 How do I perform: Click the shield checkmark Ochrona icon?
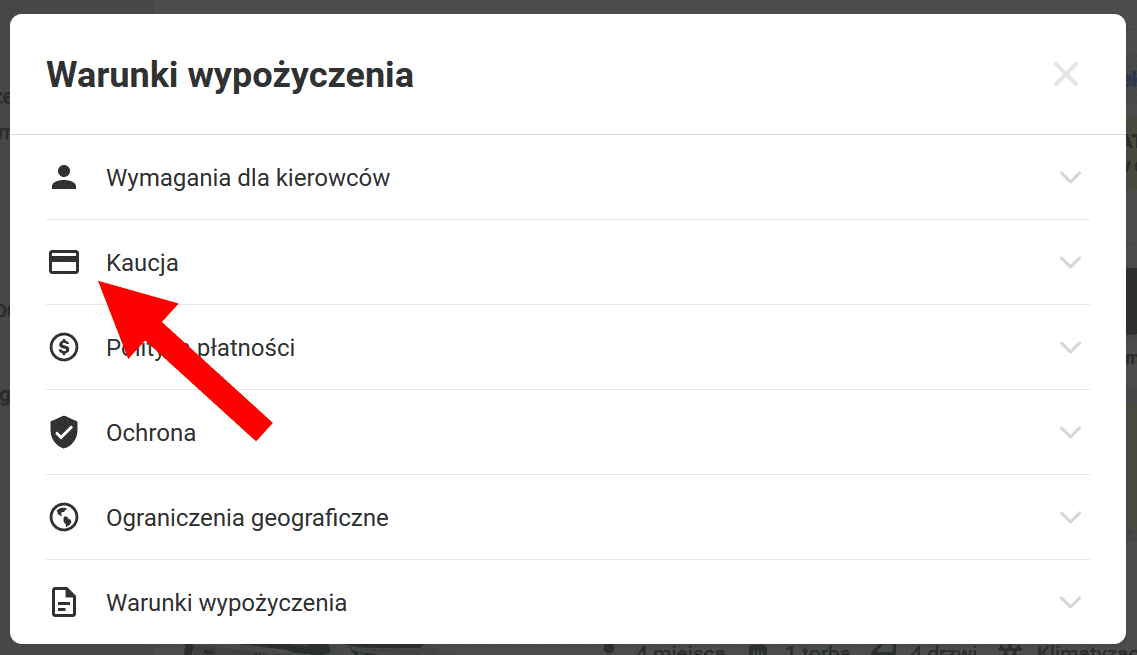[64, 432]
